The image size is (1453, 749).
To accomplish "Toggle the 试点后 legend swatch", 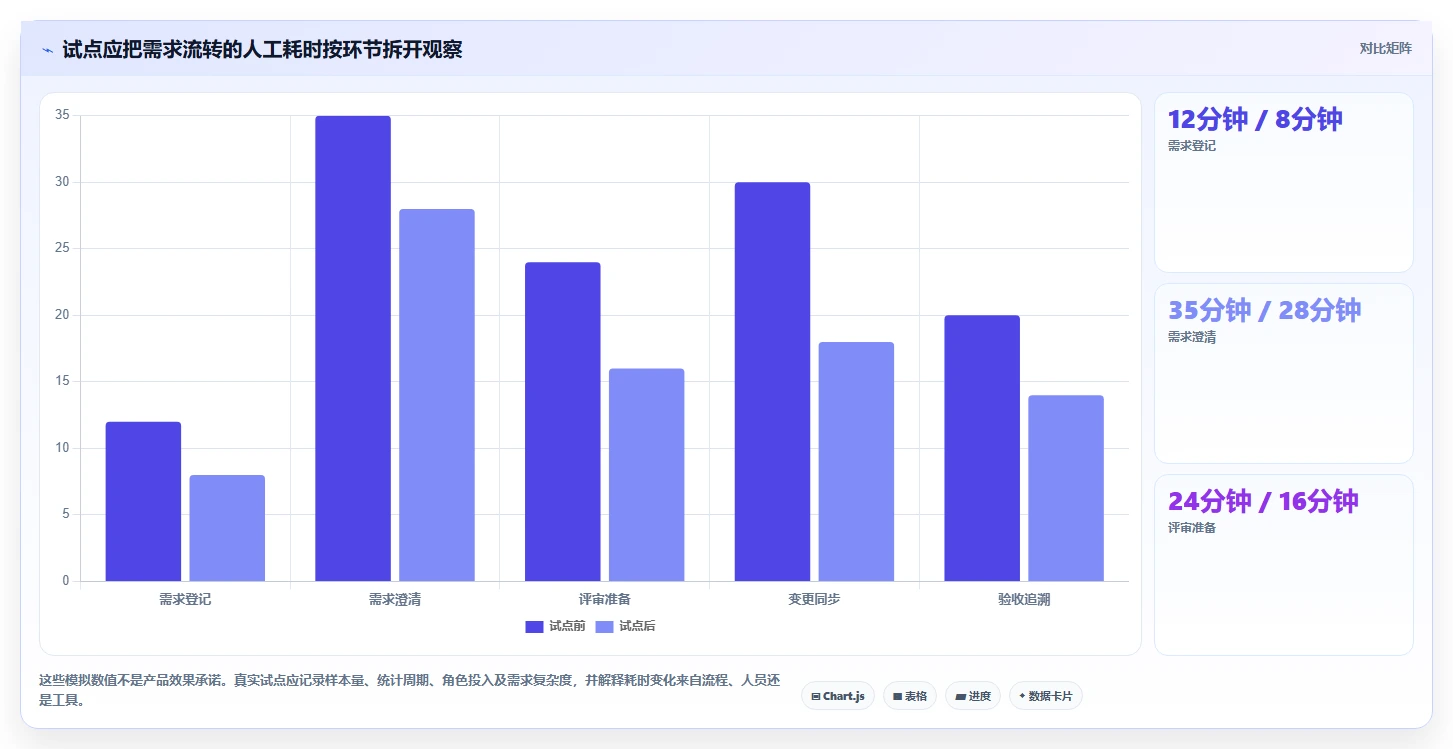I will 604,627.
